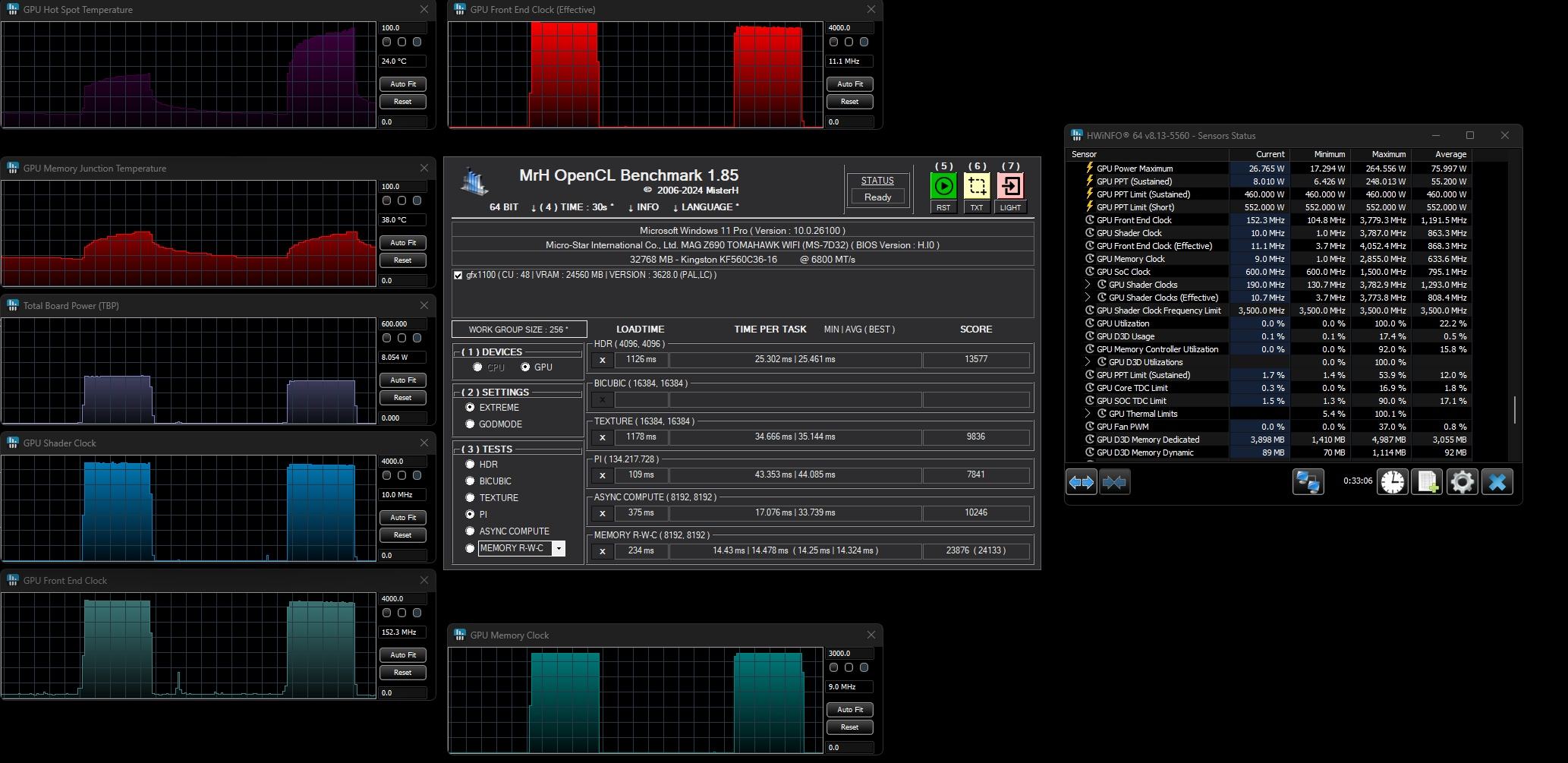Click the TXT screenshot capture icon
This screenshot has height=763, width=1568.
976,186
